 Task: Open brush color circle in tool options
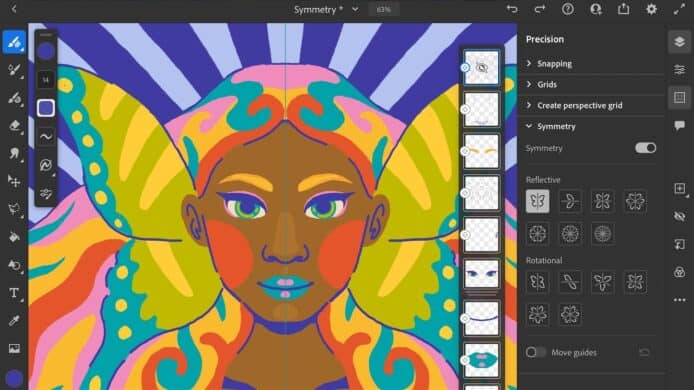(46, 51)
